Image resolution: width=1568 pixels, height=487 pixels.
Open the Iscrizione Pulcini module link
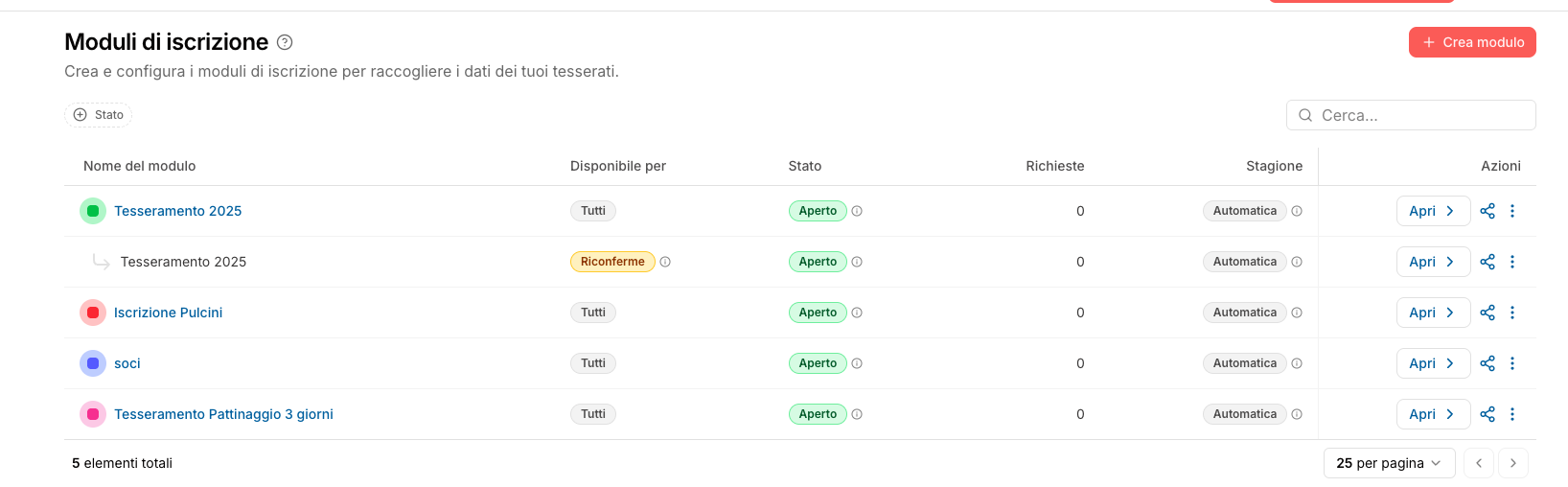[168, 313]
